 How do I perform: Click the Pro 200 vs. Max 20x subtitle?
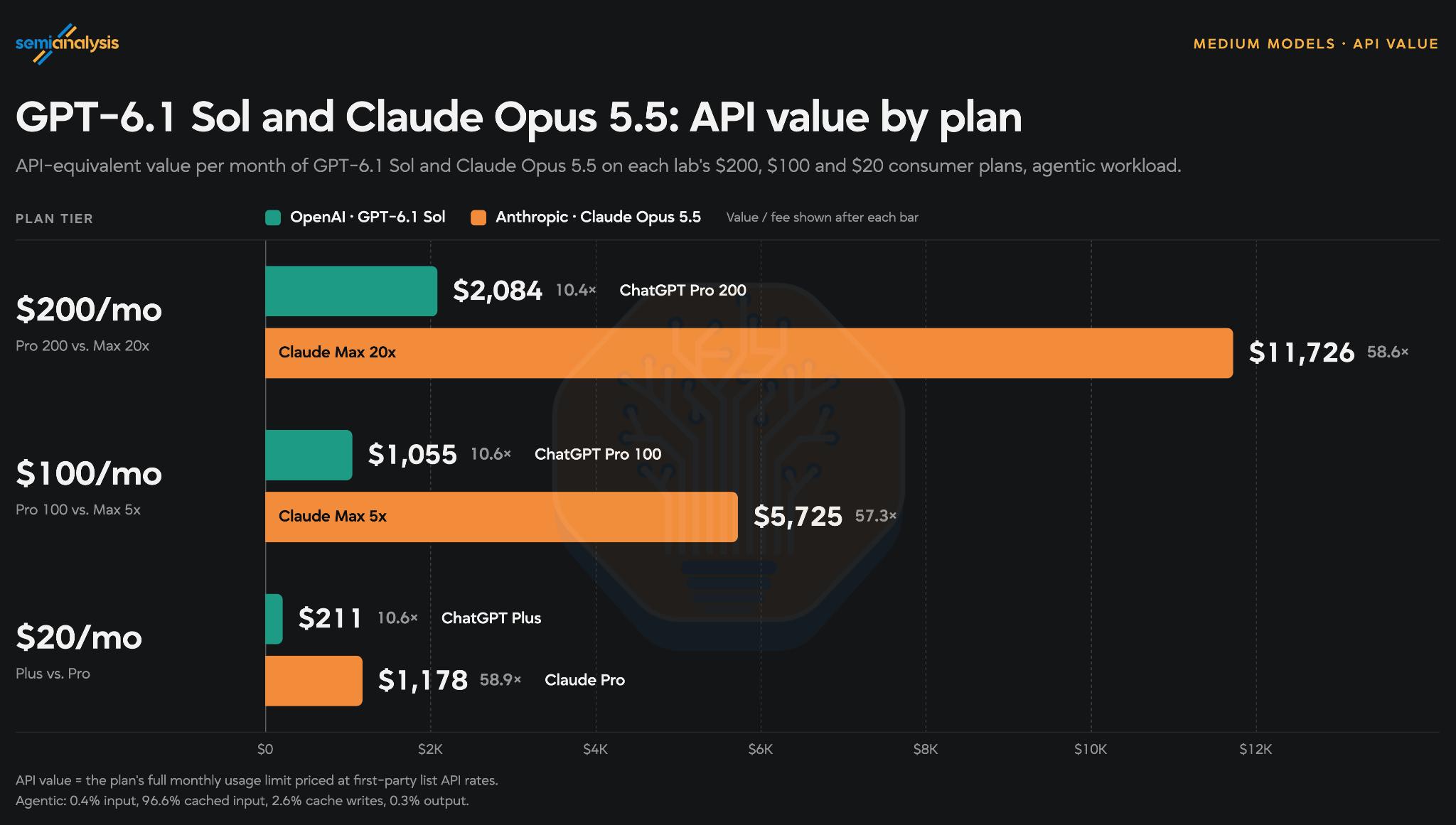tap(82, 346)
